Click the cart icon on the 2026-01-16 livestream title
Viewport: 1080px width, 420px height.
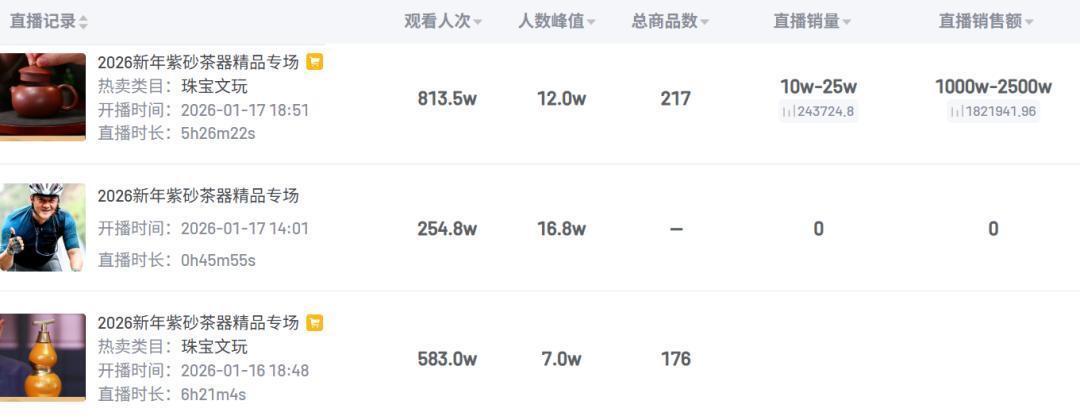[x=314, y=323]
